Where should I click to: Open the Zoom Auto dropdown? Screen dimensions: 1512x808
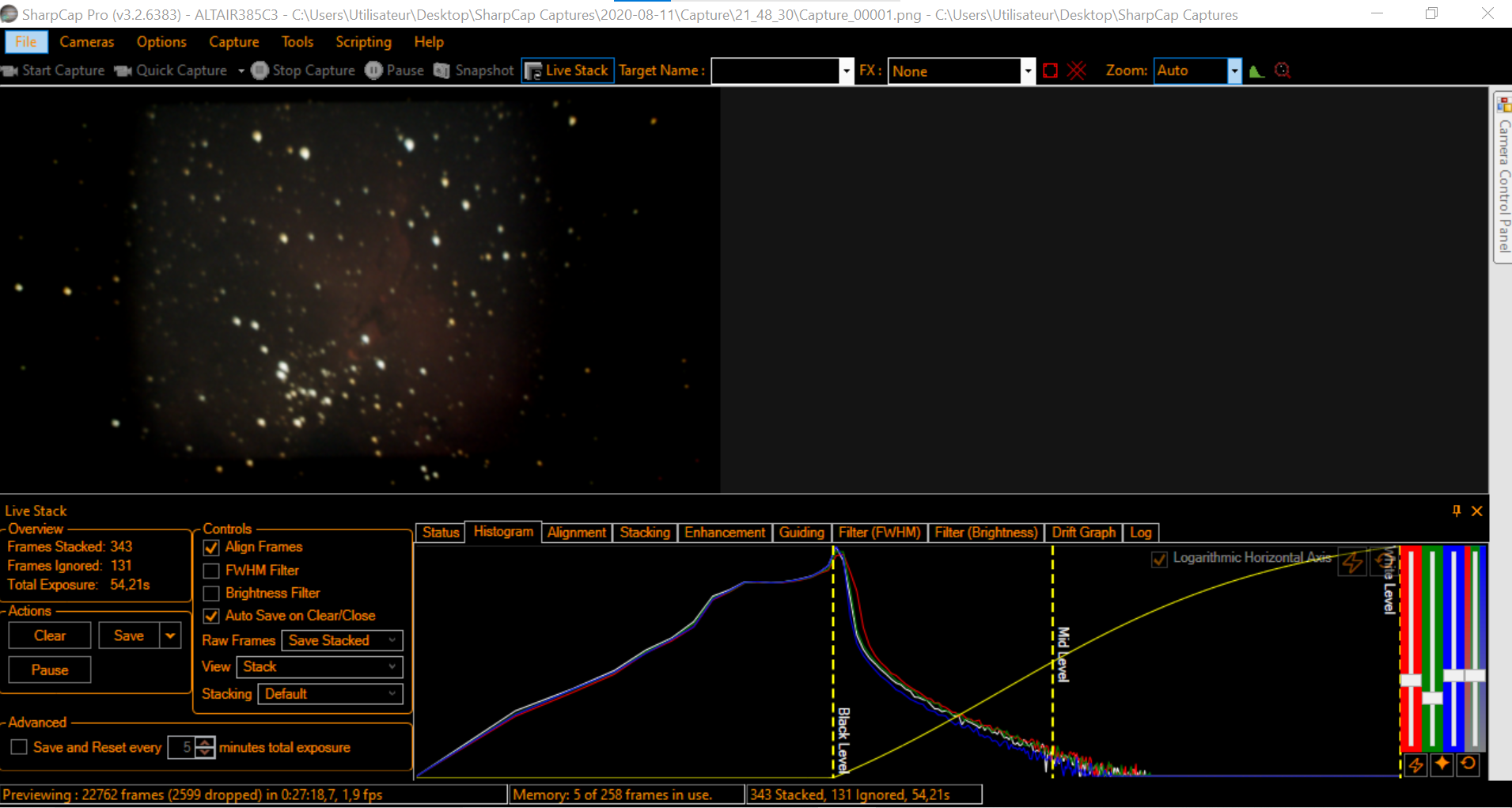click(1233, 71)
